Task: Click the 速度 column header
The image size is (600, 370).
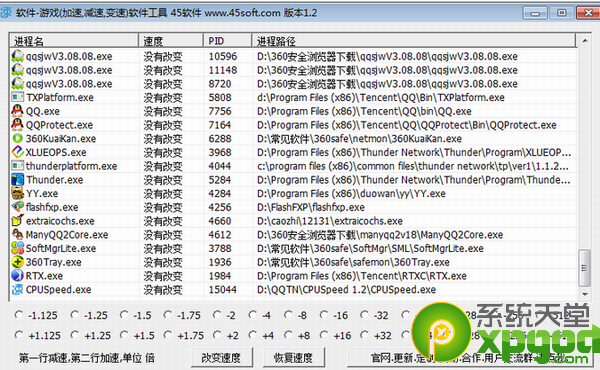Action: [x=171, y=41]
